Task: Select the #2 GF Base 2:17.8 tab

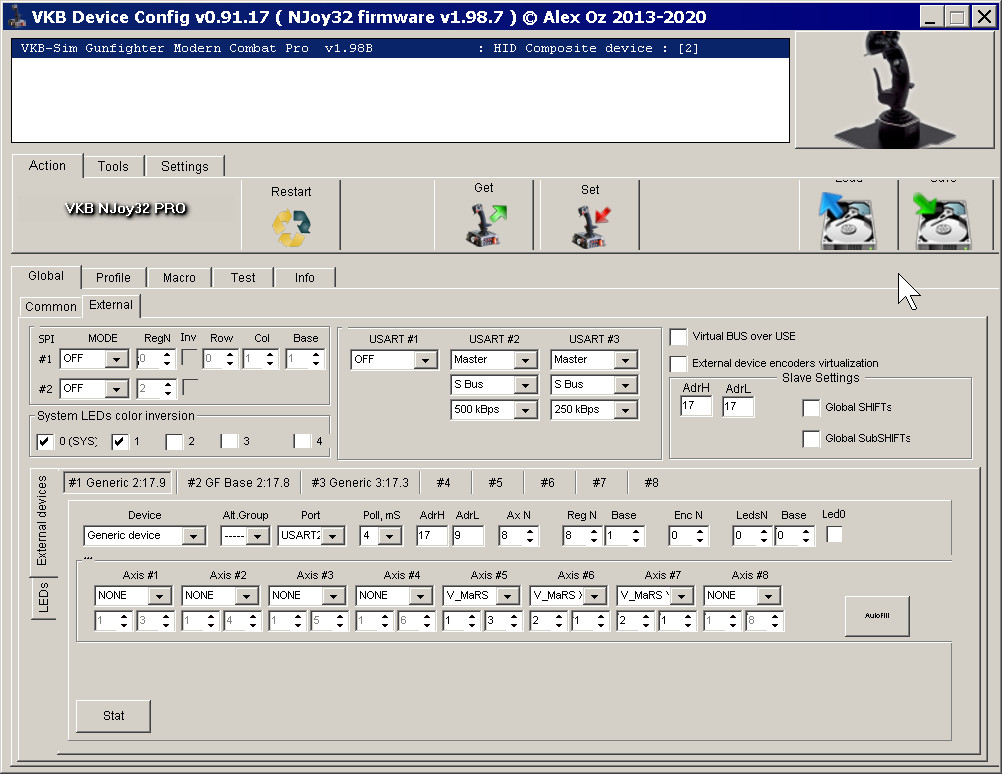Action: click(x=238, y=483)
